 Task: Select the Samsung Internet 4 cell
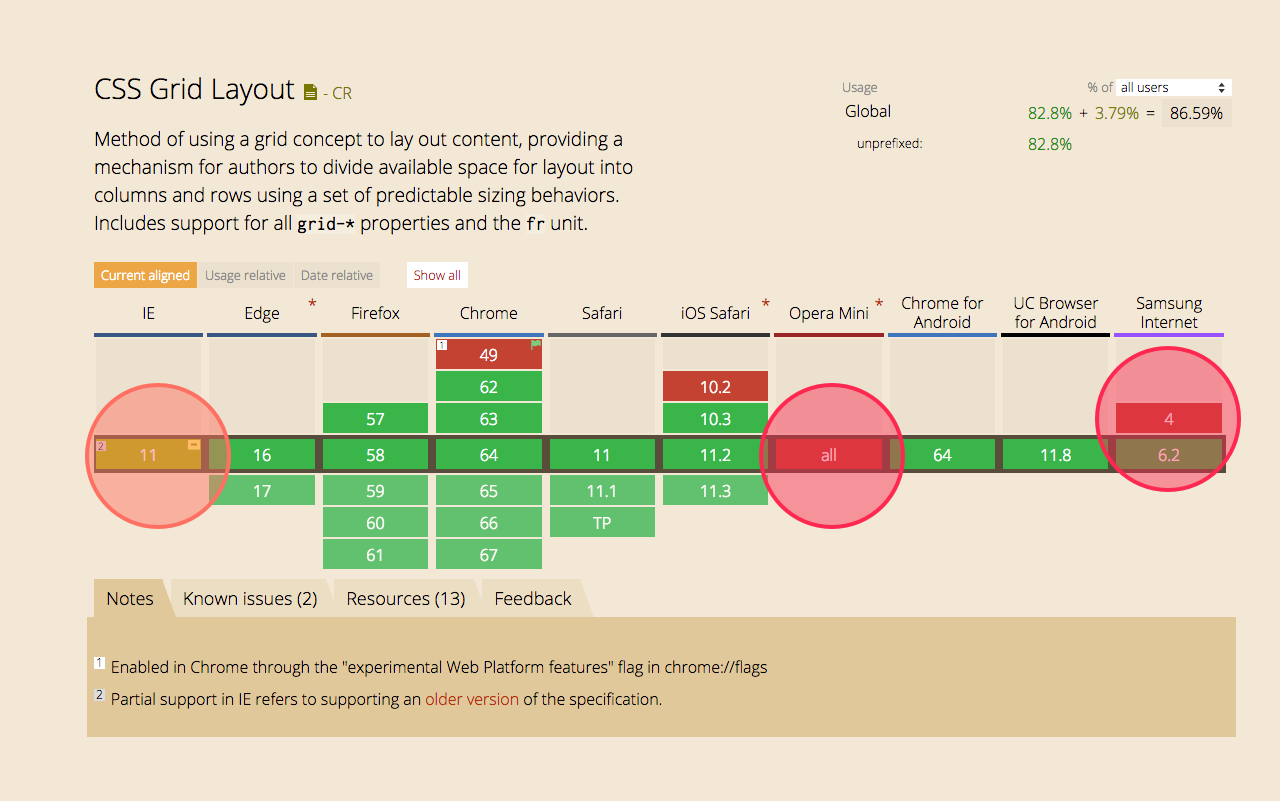pyautogui.click(x=1169, y=419)
